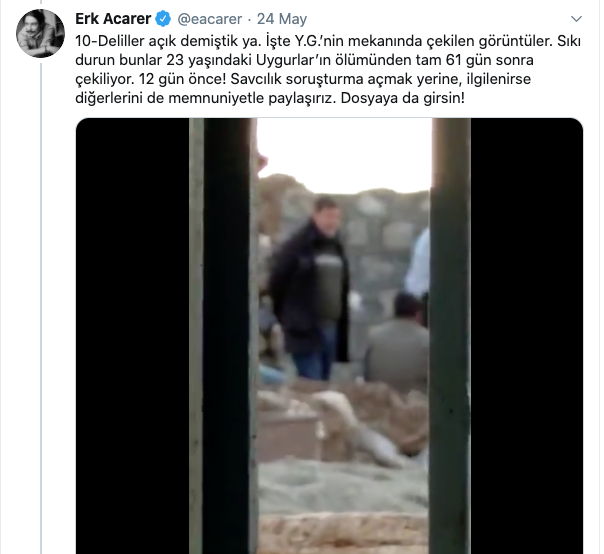Click the blue verified badge icon

point(163,19)
